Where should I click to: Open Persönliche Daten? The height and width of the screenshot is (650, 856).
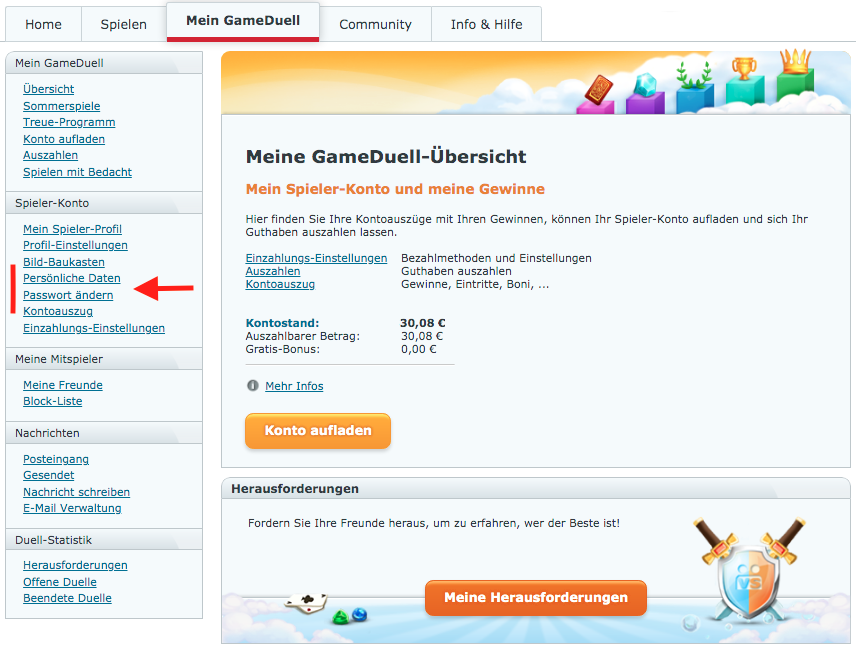tap(72, 278)
